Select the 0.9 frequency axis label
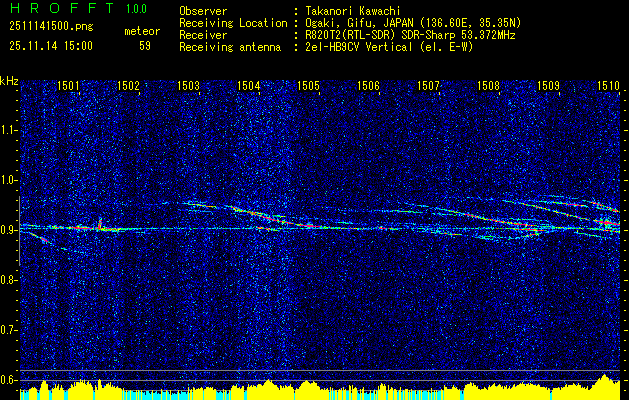629x400 pixels. point(9,229)
